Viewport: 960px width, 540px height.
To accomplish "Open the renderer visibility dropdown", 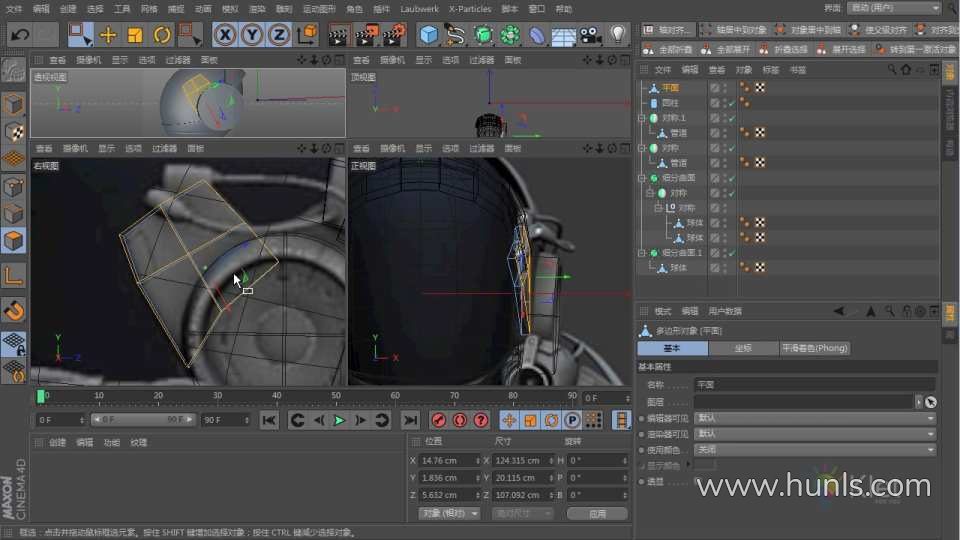I will (815, 433).
